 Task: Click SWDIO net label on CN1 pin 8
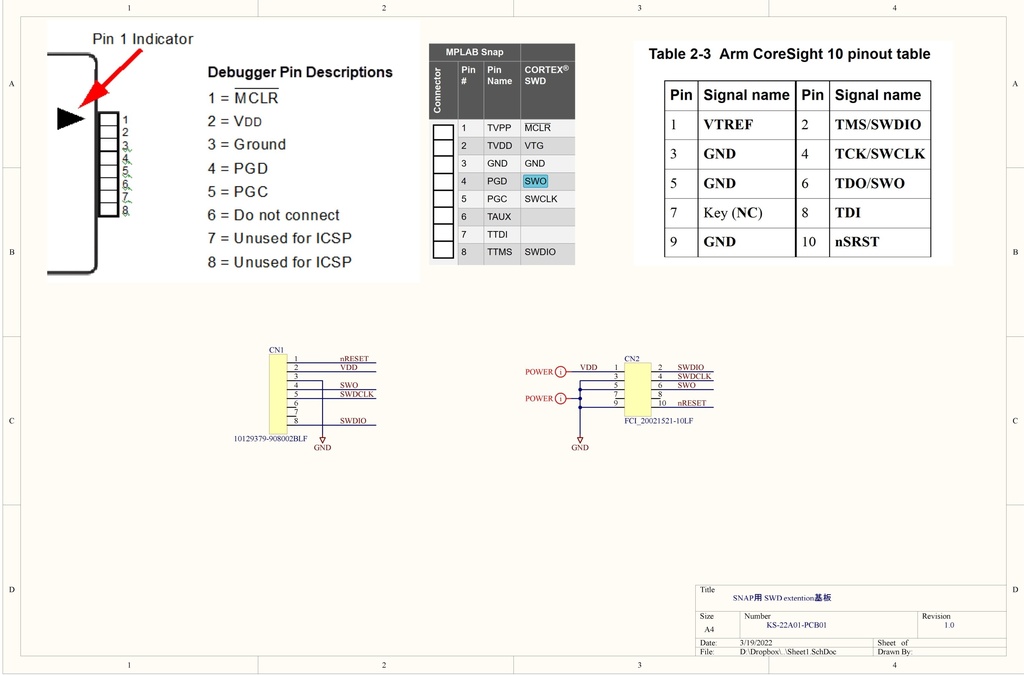(353, 421)
